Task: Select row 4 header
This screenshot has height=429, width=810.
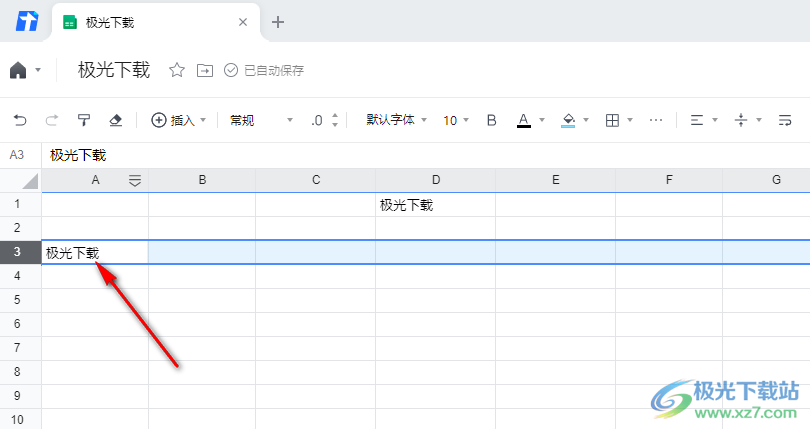Action: [21, 276]
